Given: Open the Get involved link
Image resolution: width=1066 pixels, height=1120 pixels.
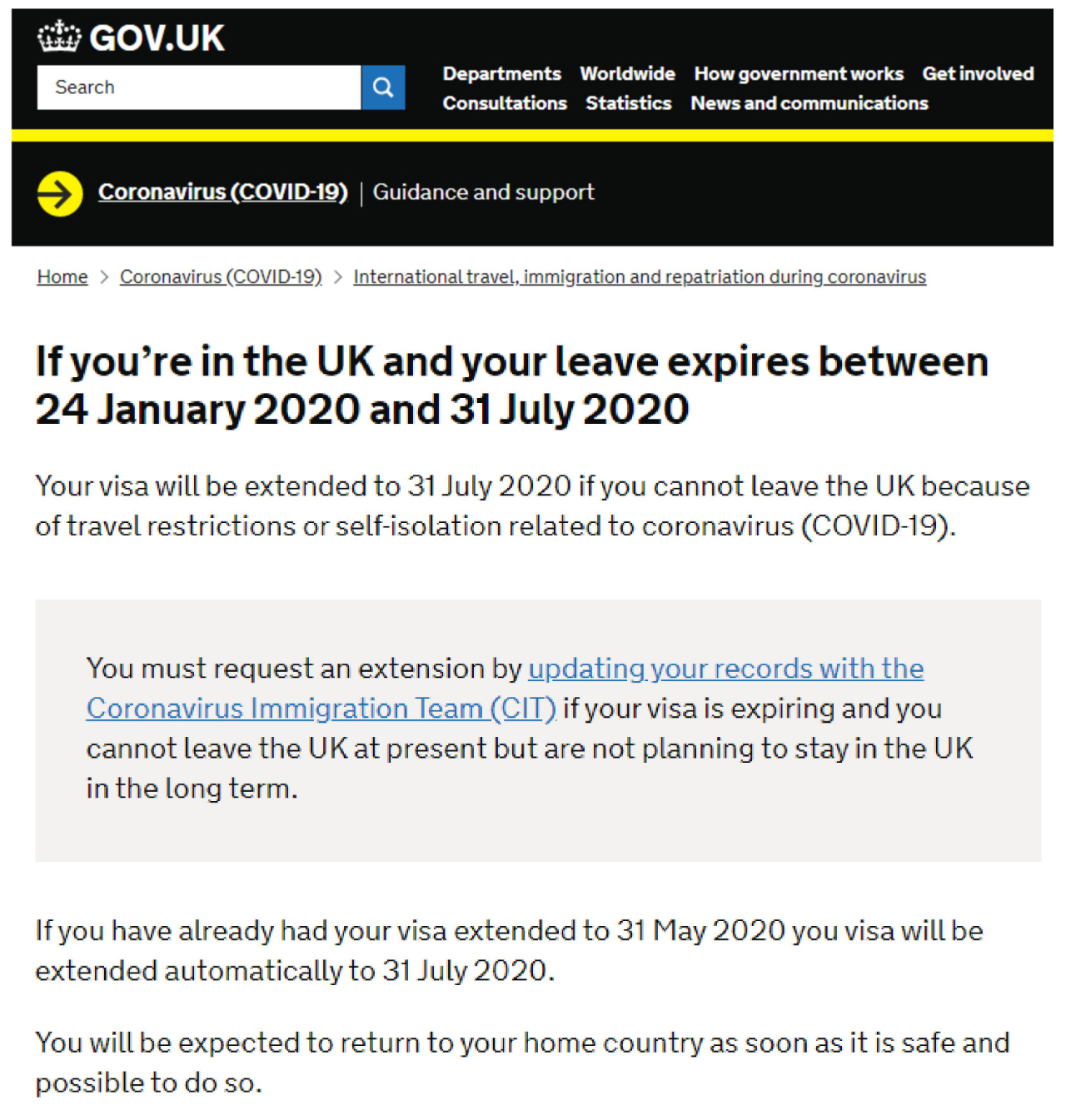Looking at the screenshot, I should (x=977, y=74).
